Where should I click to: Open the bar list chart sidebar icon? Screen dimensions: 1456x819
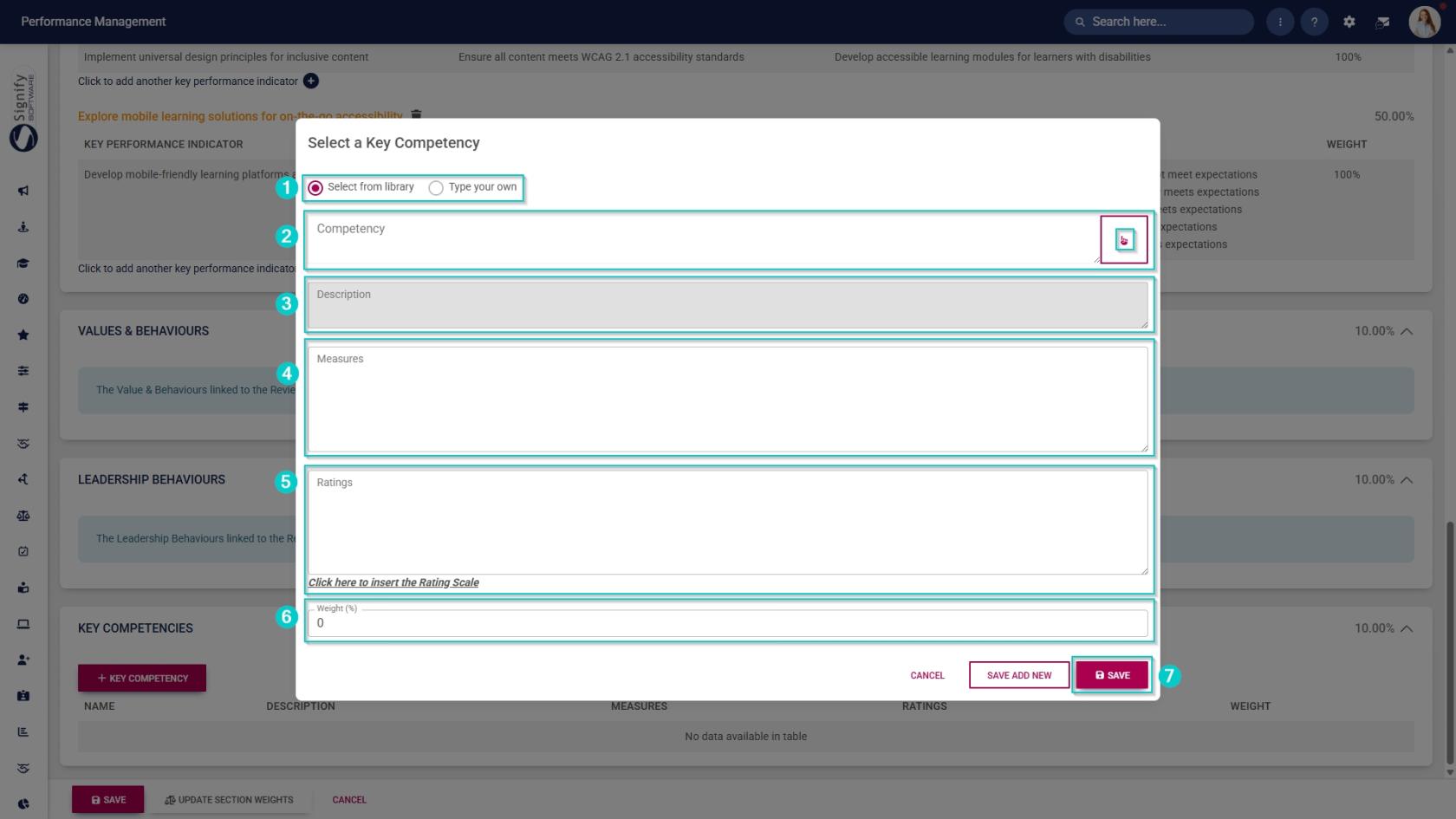(x=23, y=731)
